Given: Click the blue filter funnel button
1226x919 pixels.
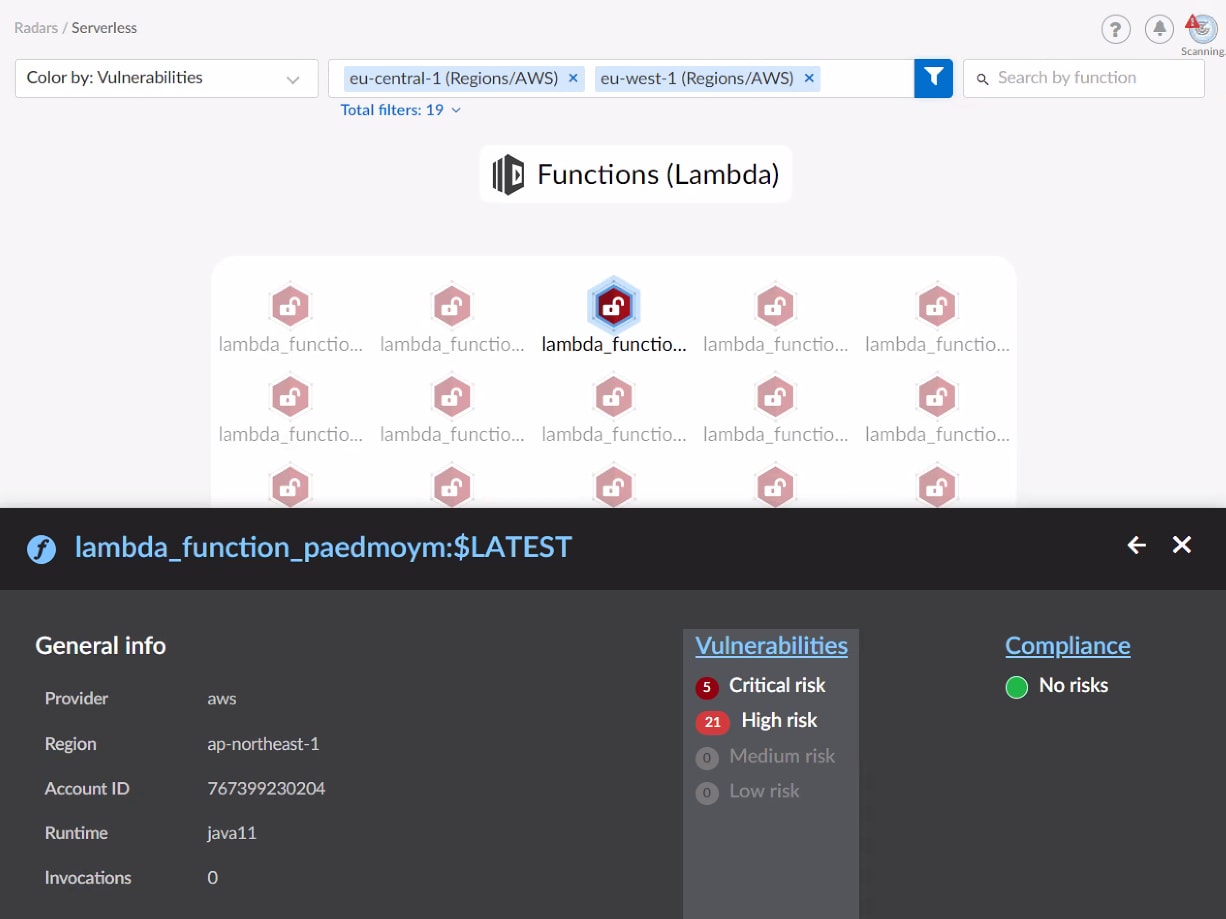Looking at the screenshot, I should pos(933,78).
